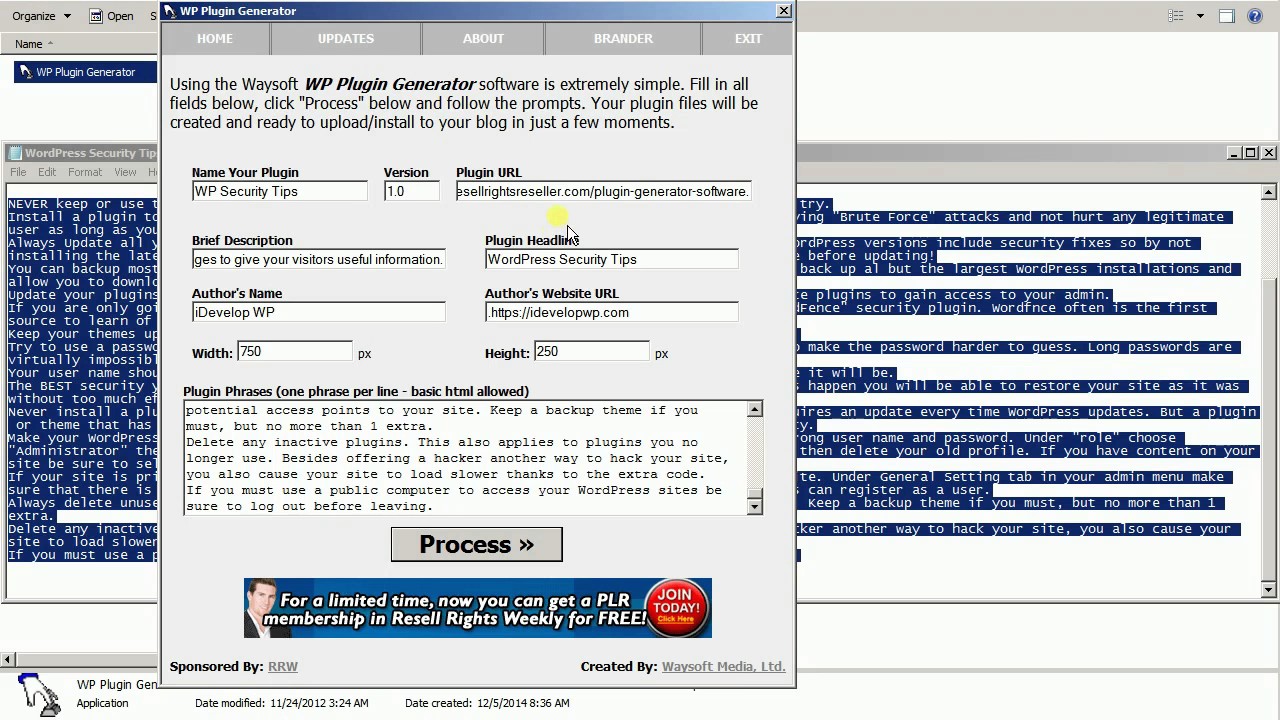Click Notepad vertical scrollbar down arrow
Image resolution: width=1280 pixels, height=720 pixels.
tap(1269, 590)
